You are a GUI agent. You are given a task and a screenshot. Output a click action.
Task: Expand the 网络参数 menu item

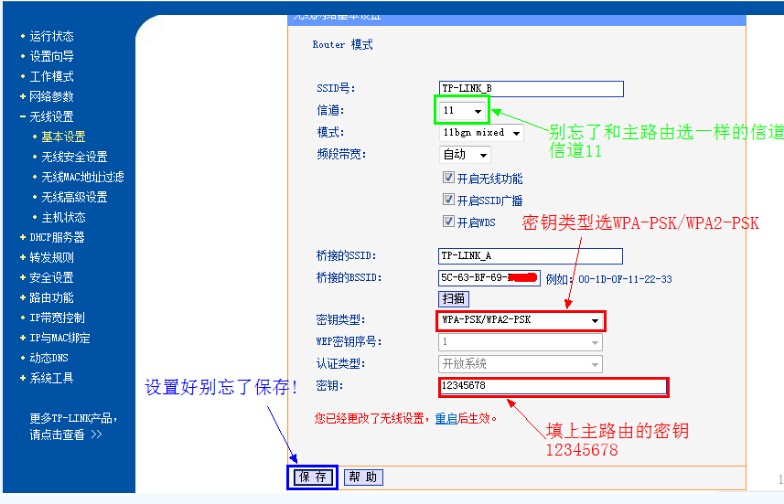51,96
